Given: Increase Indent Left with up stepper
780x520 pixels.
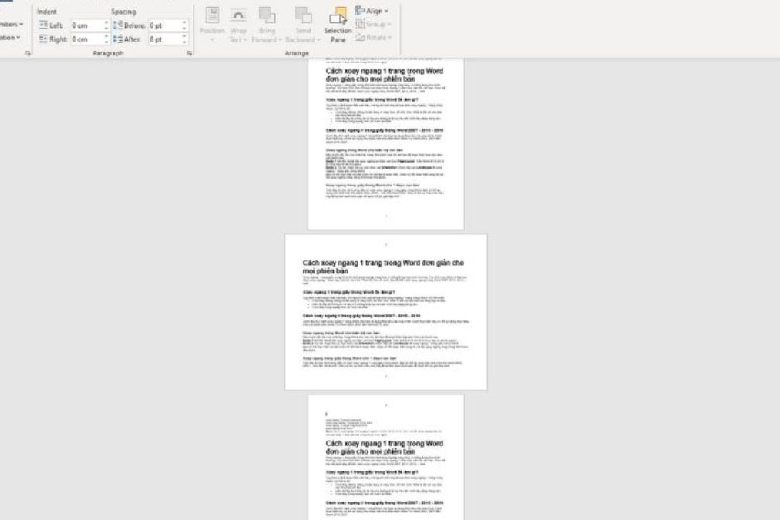Looking at the screenshot, I should (106, 22).
